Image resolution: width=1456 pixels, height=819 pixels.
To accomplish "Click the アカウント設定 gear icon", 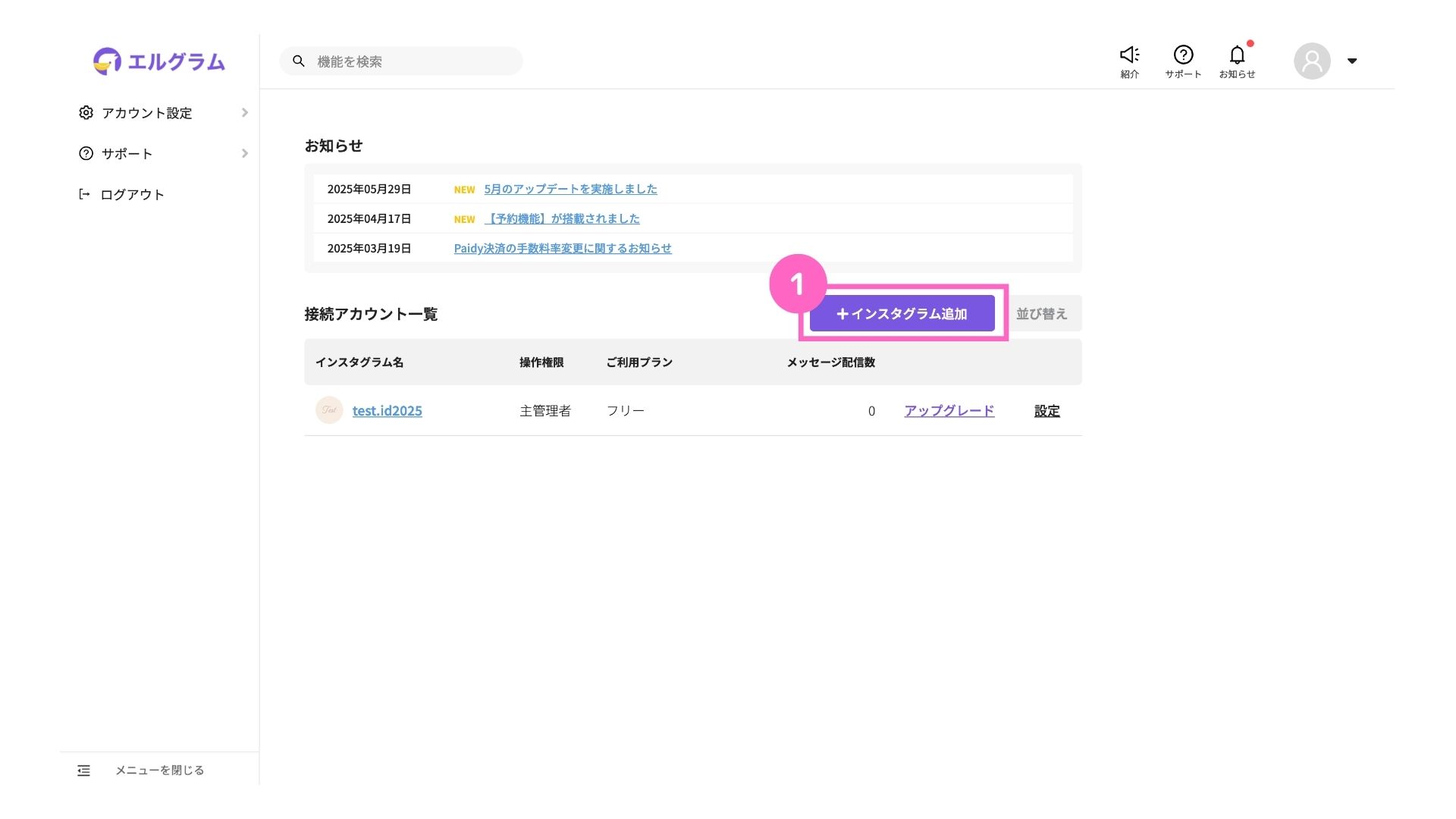I will [86, 113].
